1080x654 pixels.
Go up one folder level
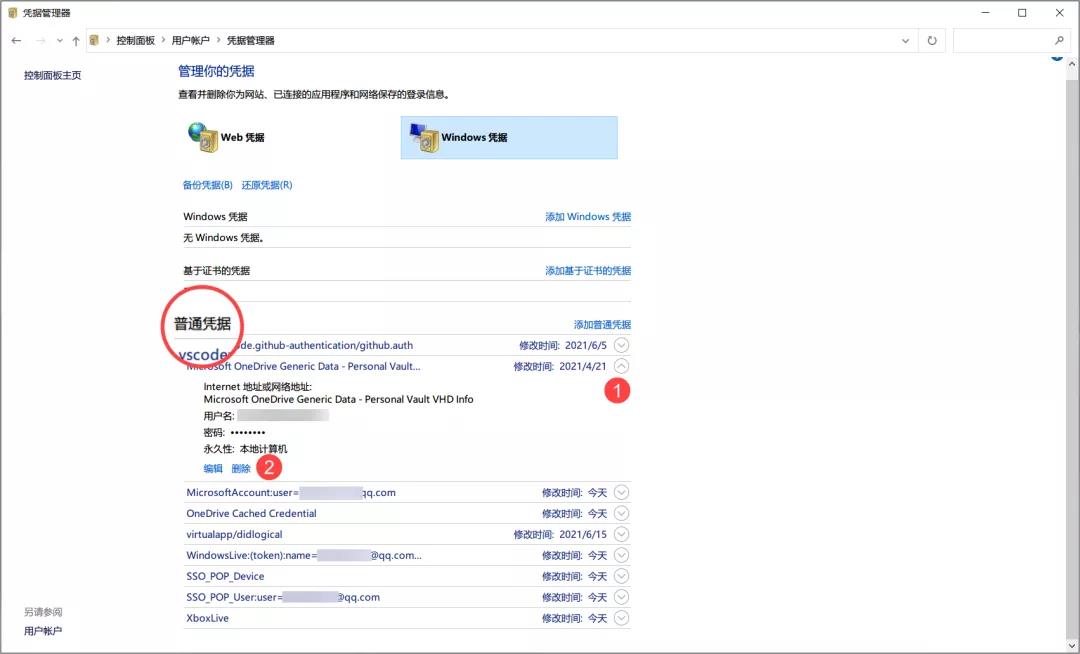pyautogui.click(x=76, y=41)
